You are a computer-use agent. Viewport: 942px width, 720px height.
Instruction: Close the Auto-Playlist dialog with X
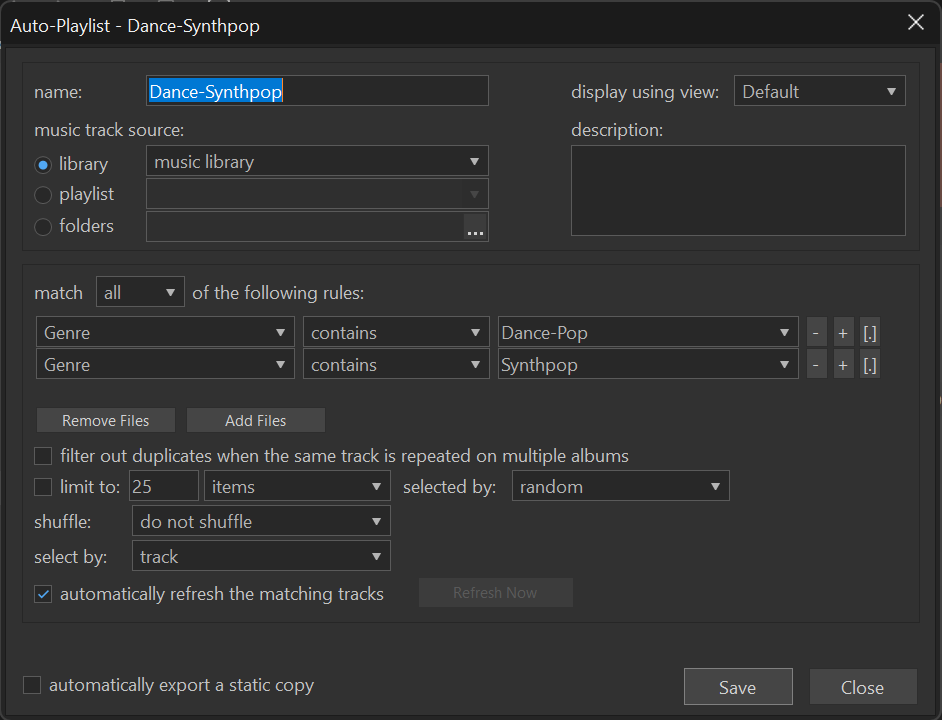(916, 23)
